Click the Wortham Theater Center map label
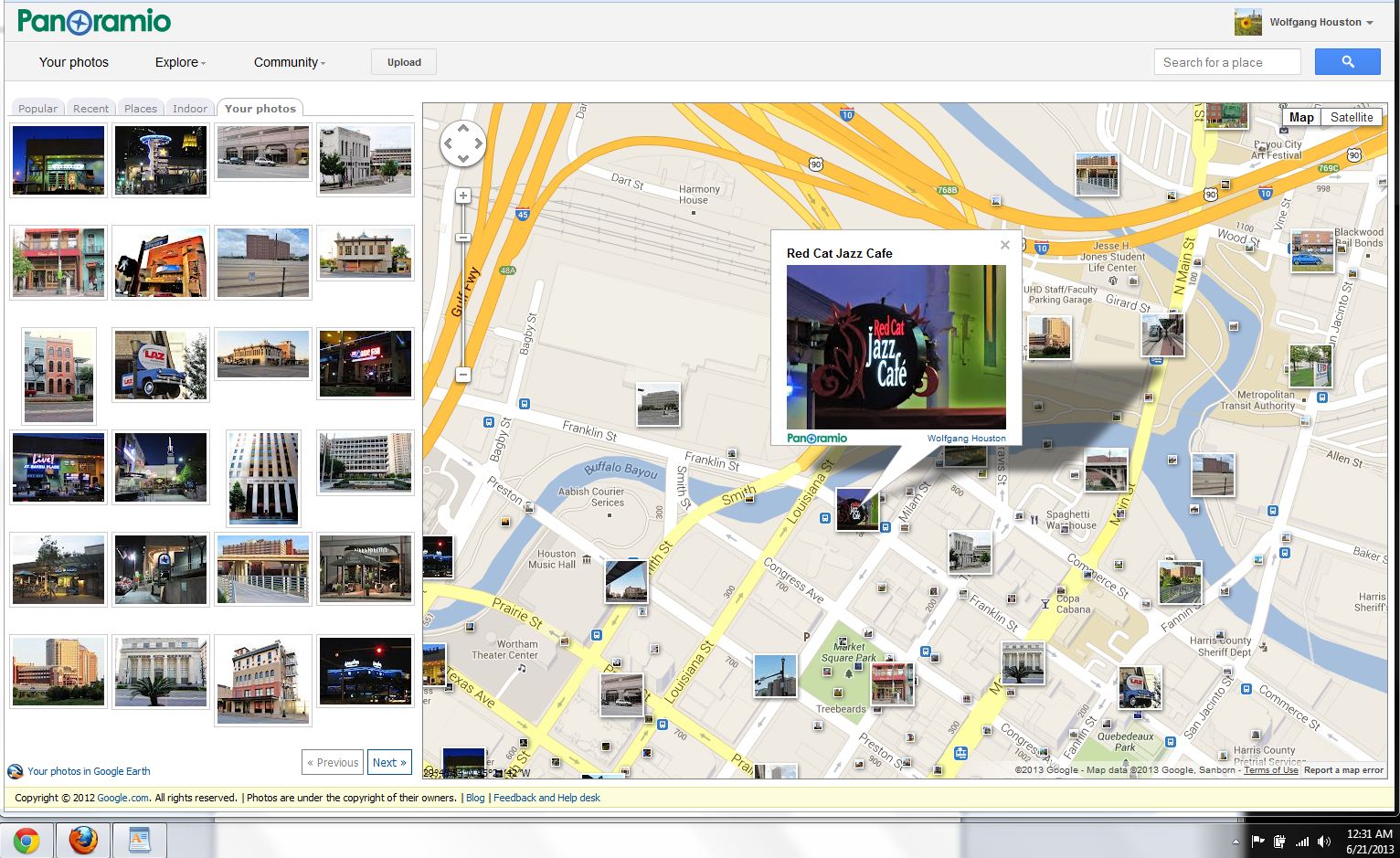The height and width of the screenshot is (858, 1400). tap(504, 650)
